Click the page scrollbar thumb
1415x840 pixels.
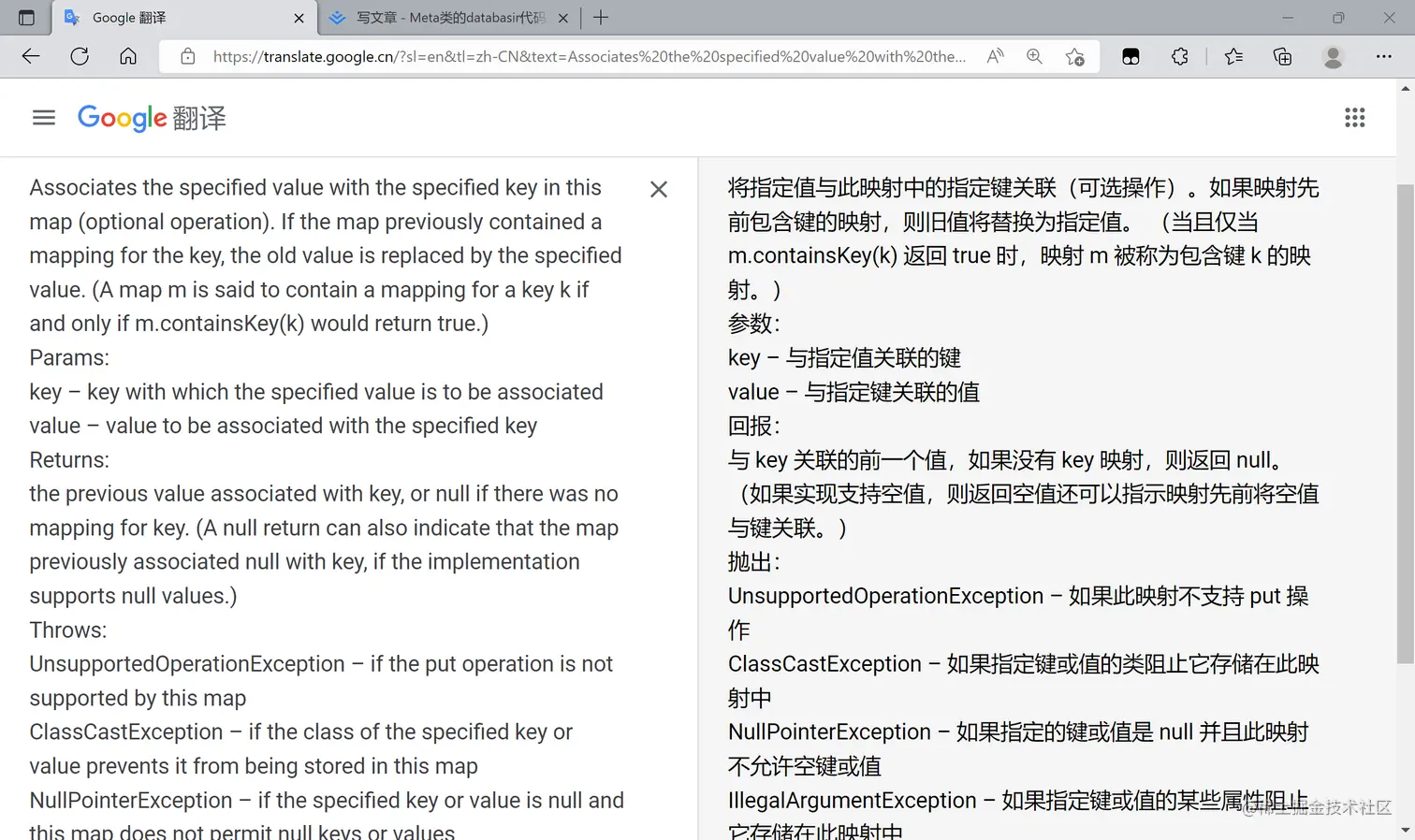point(1405,423)
